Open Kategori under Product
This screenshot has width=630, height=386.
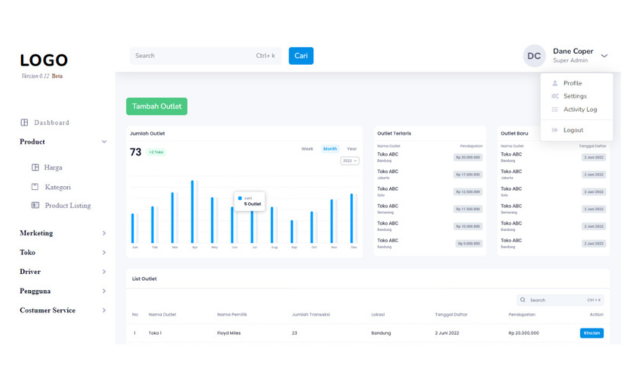tap(58, 187)
